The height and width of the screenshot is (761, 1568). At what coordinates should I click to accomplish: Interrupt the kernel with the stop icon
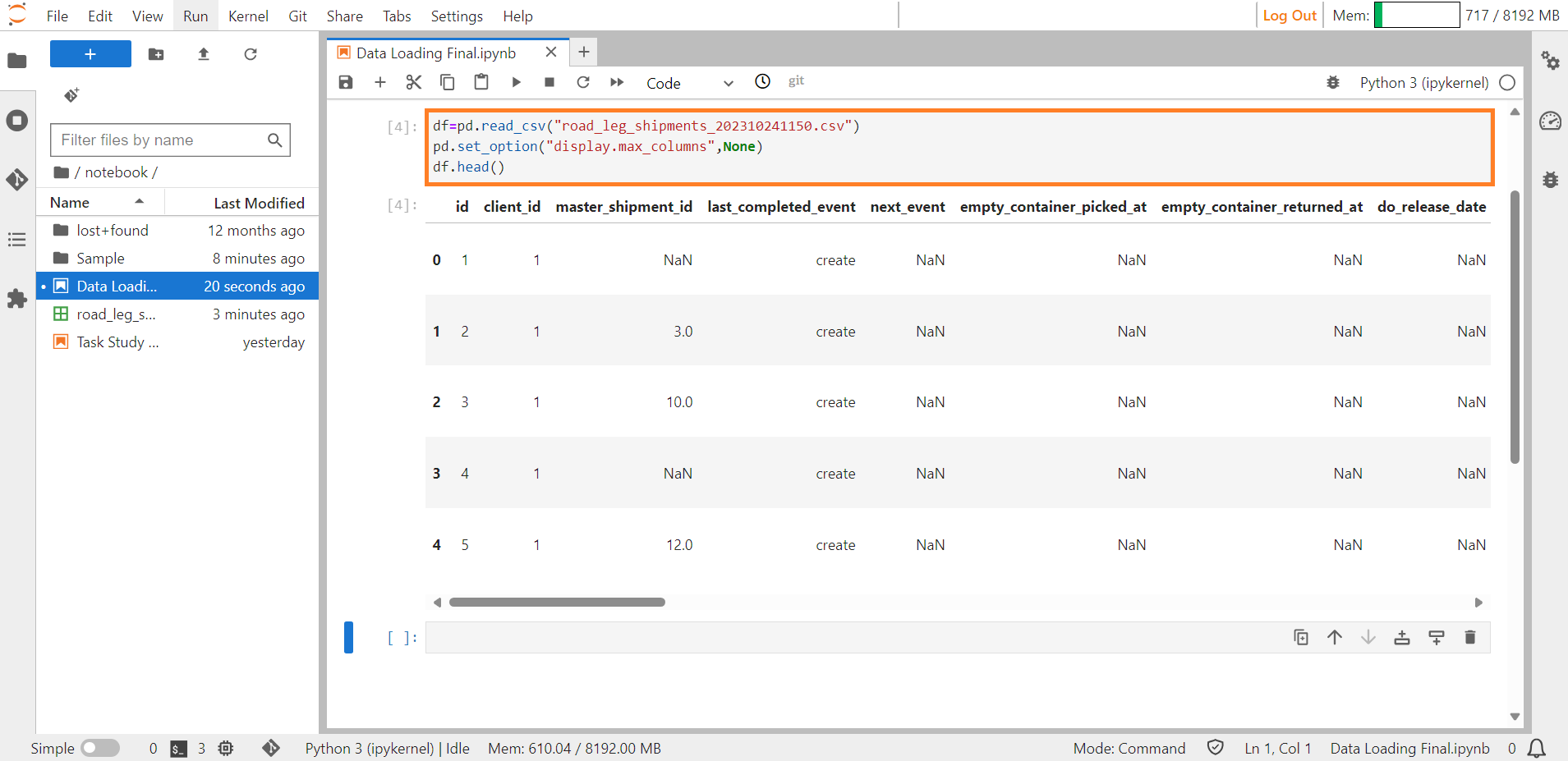(x=549, y=82)
